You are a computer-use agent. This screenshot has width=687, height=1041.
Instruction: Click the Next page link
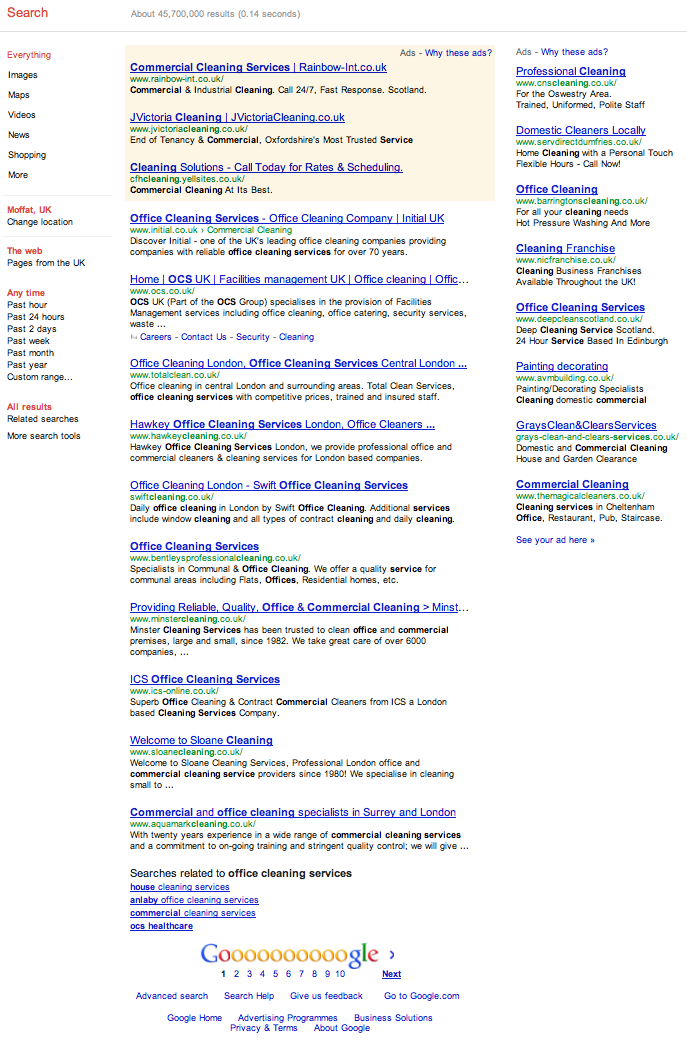tap(392, 974)
